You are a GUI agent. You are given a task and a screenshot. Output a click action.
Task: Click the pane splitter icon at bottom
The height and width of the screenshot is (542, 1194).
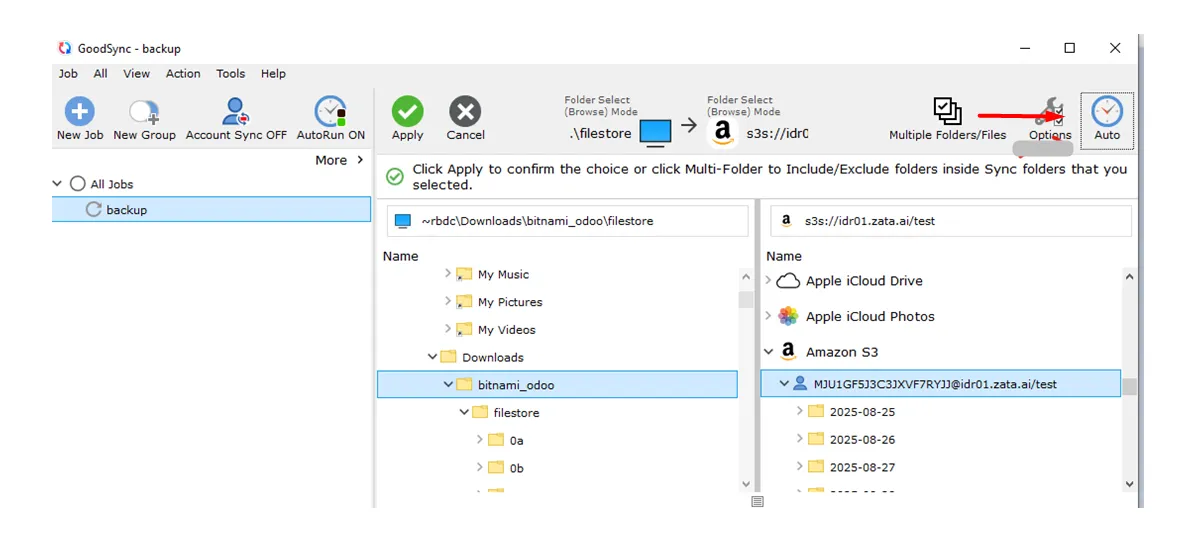[x=757, y=500]
